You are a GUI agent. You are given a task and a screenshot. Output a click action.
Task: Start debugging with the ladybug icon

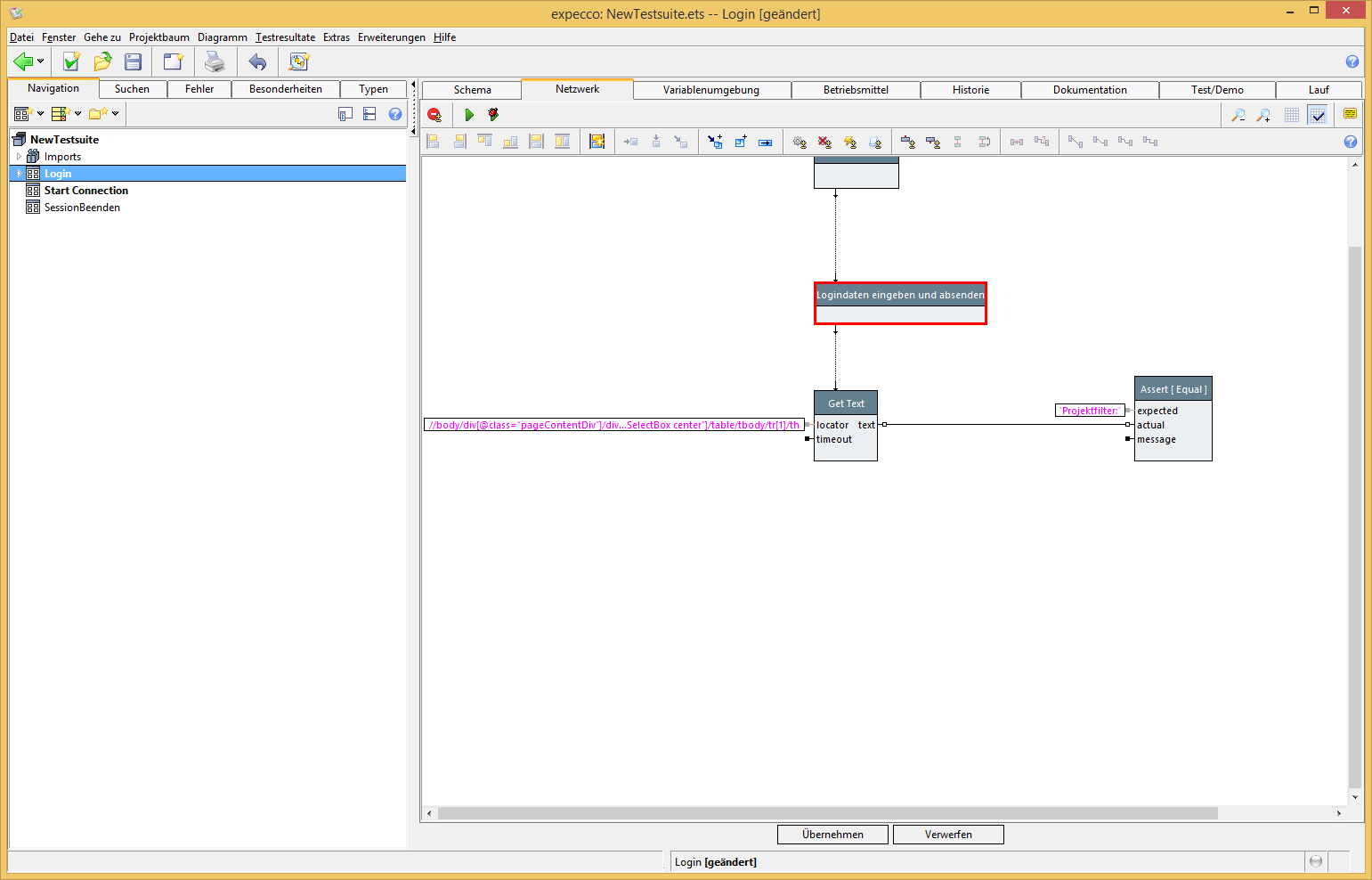[x=493, y=115]
